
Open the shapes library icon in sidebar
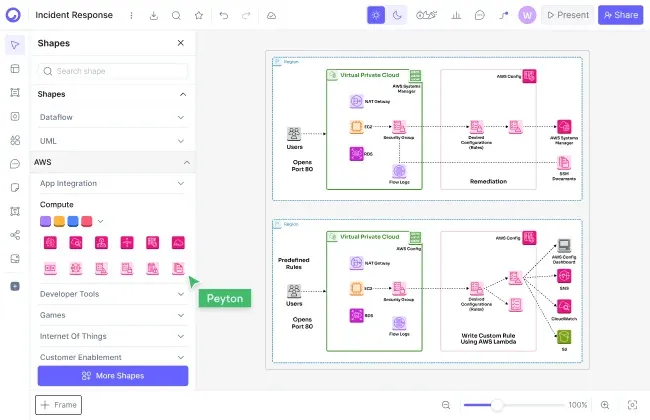coord(15,140)
